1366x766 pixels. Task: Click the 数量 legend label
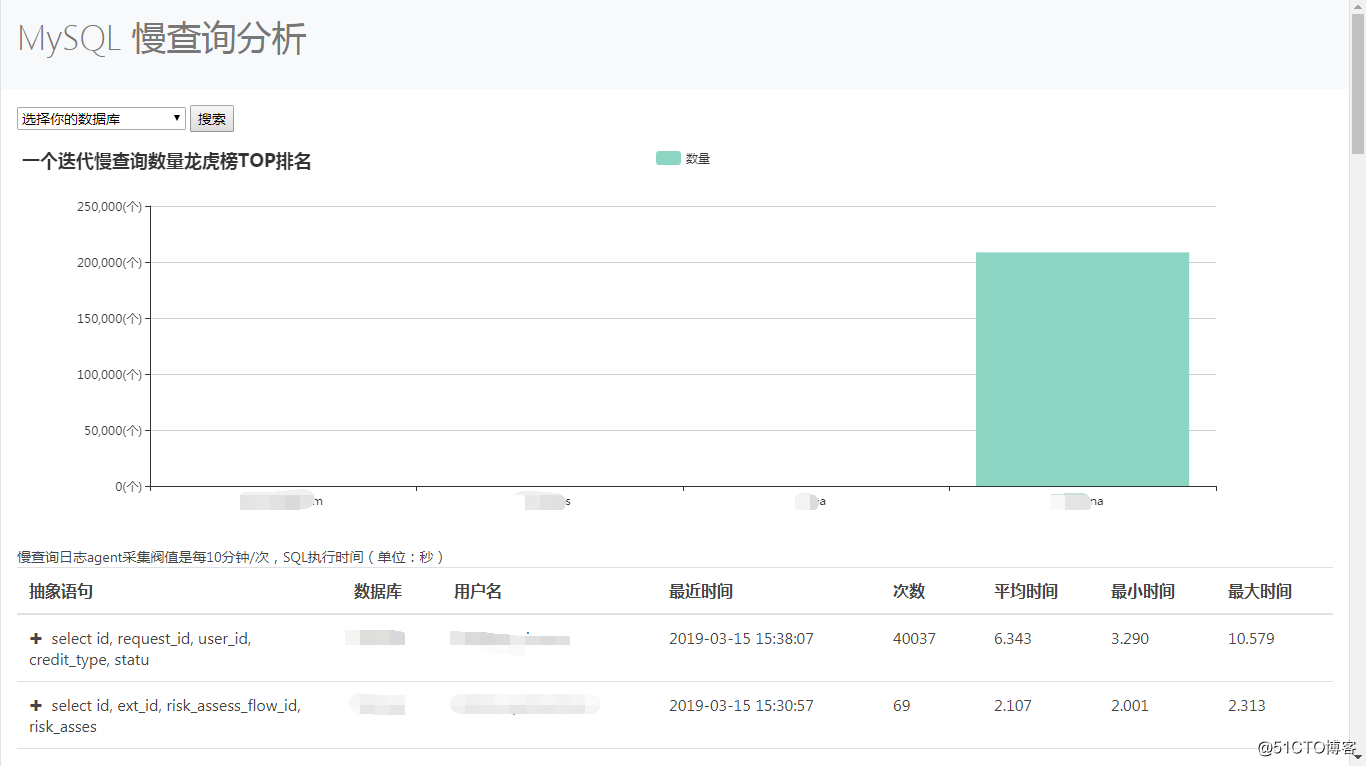point(698,159)
